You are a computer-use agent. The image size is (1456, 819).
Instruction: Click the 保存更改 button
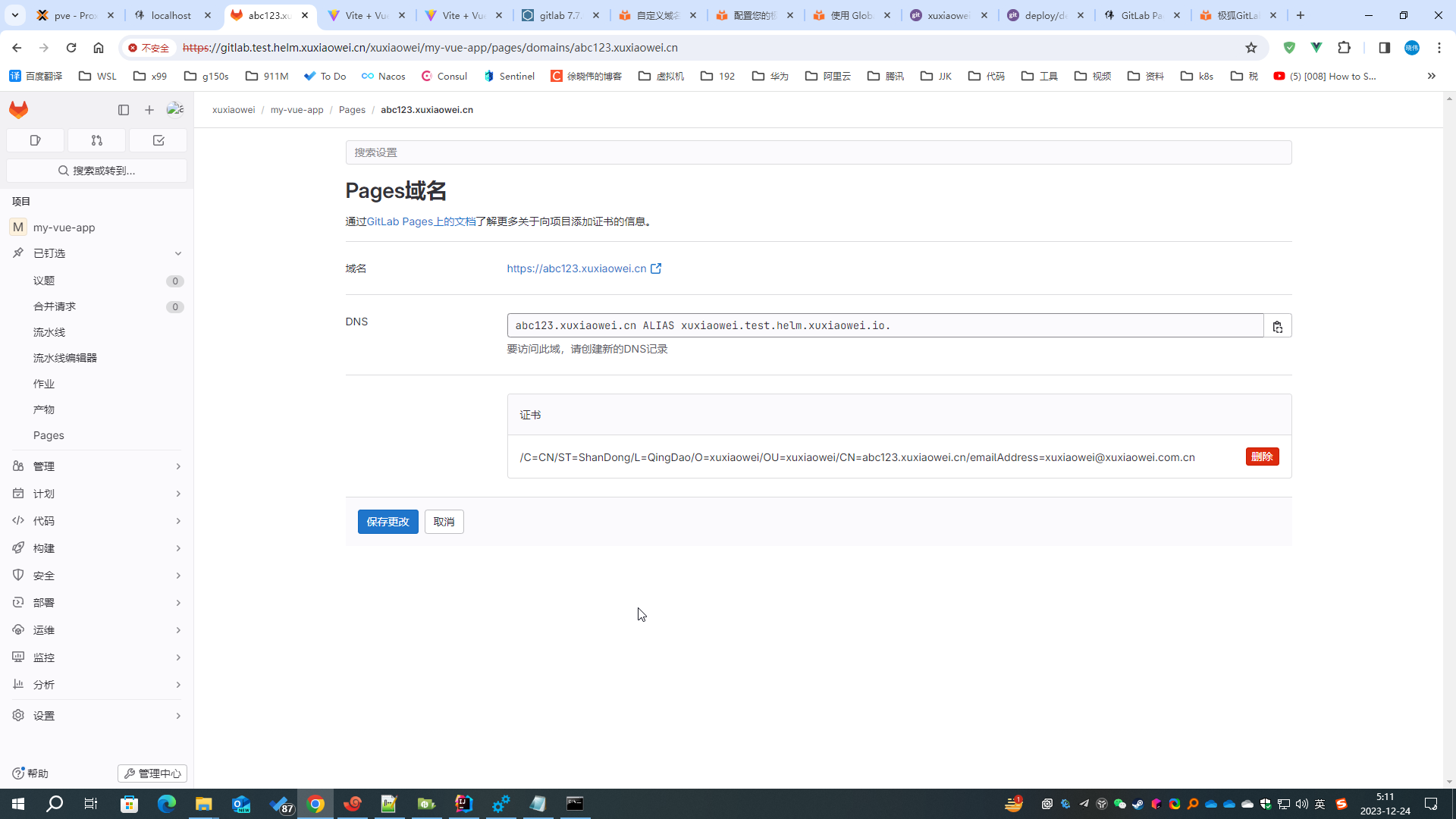click(x=388, y=522)
